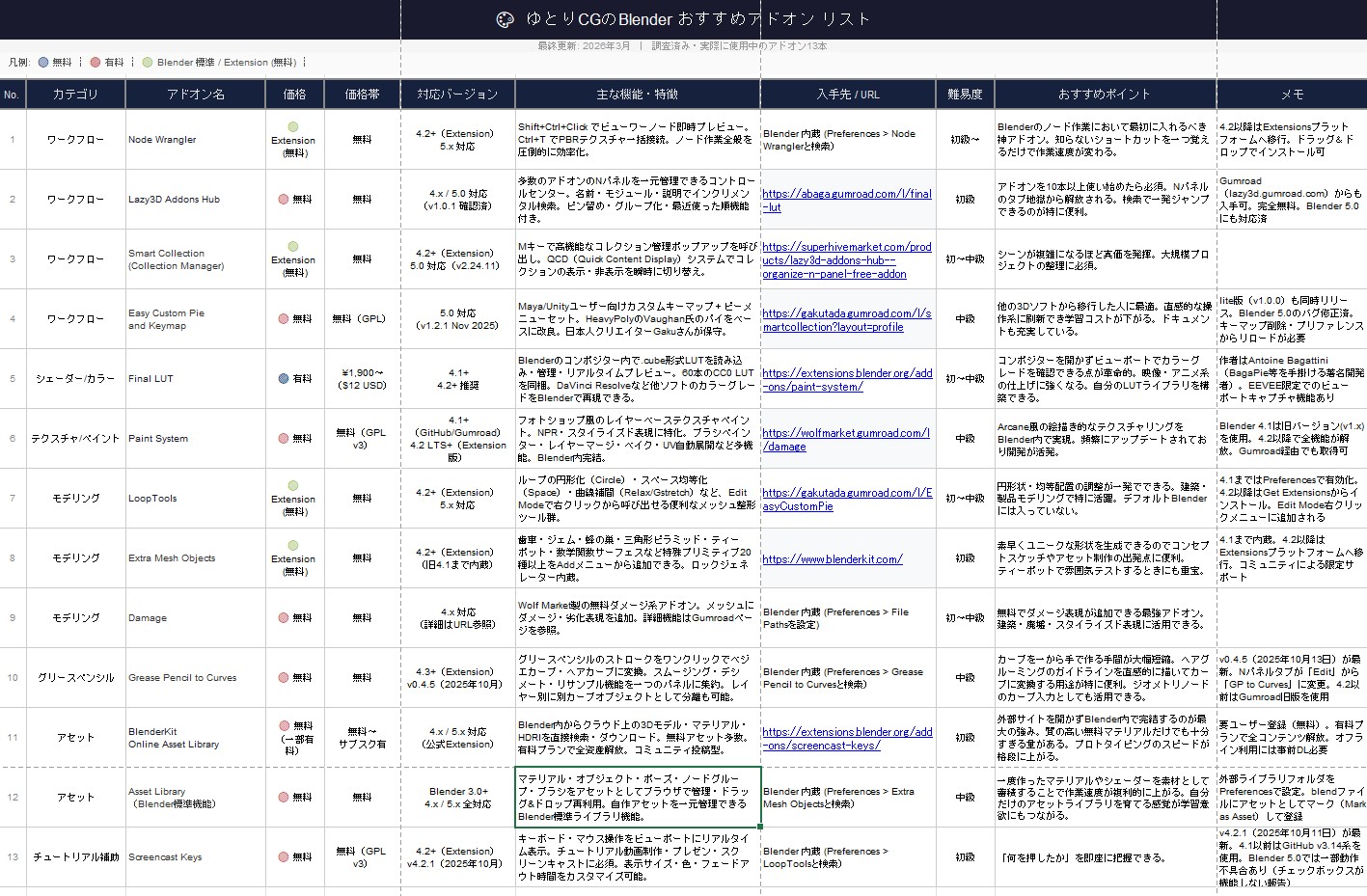Select the シェーダー/カラー category cell
Screen dimensions: 1367x896
point(75,379)
